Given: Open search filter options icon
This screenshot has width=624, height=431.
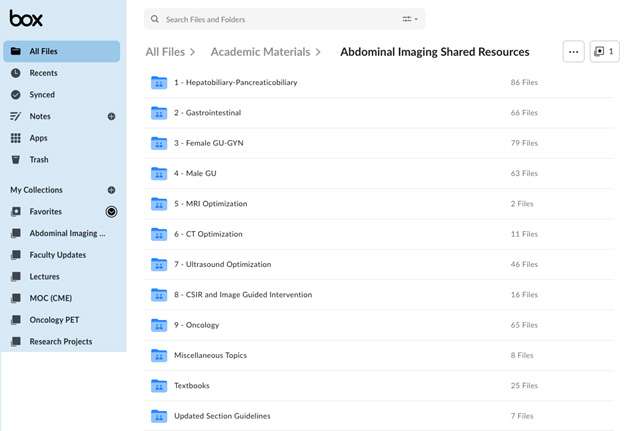Looking at the screenshot, I should click(x=410, y=19).
